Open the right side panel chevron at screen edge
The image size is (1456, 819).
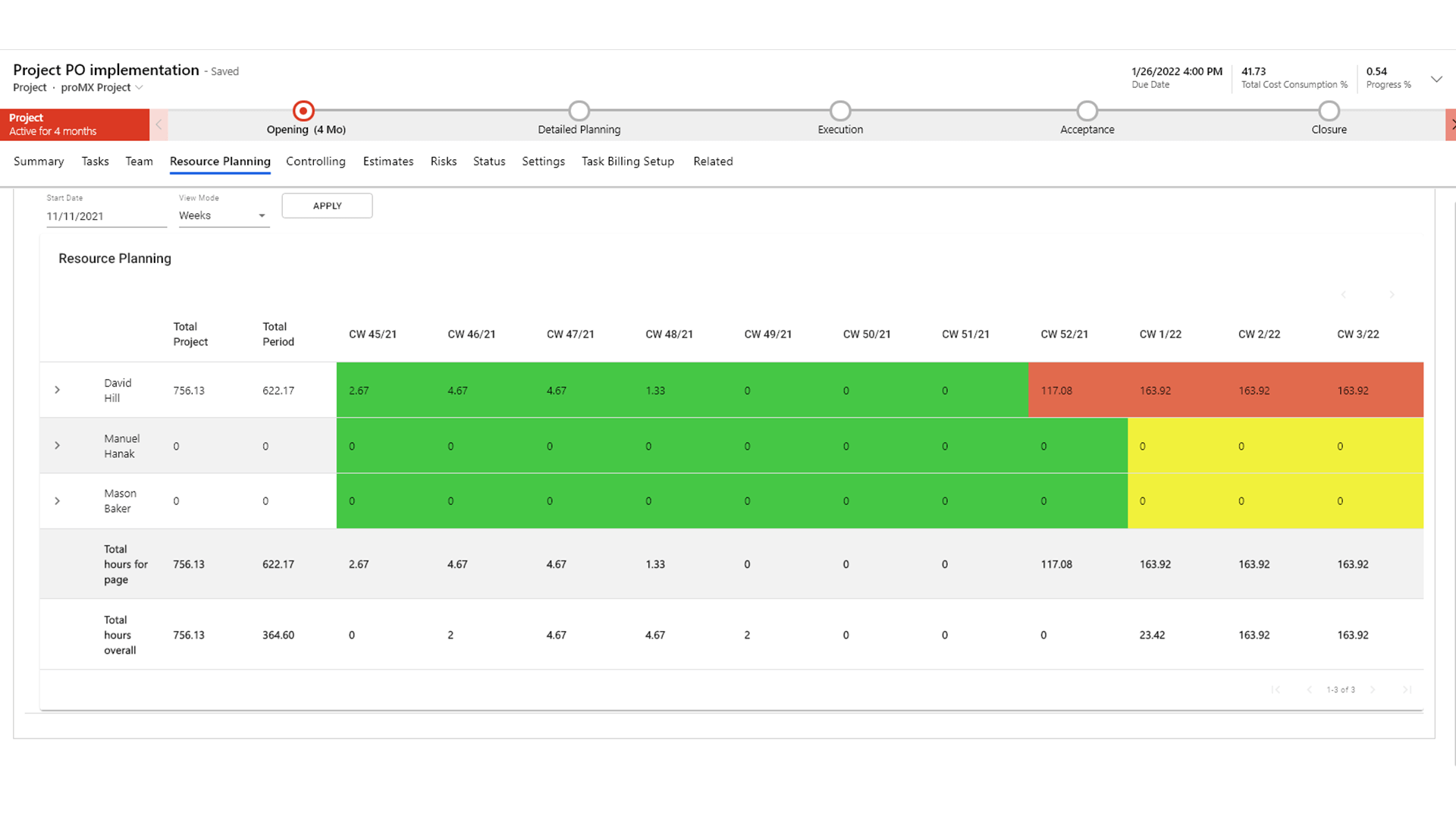tap(1452, 124)
